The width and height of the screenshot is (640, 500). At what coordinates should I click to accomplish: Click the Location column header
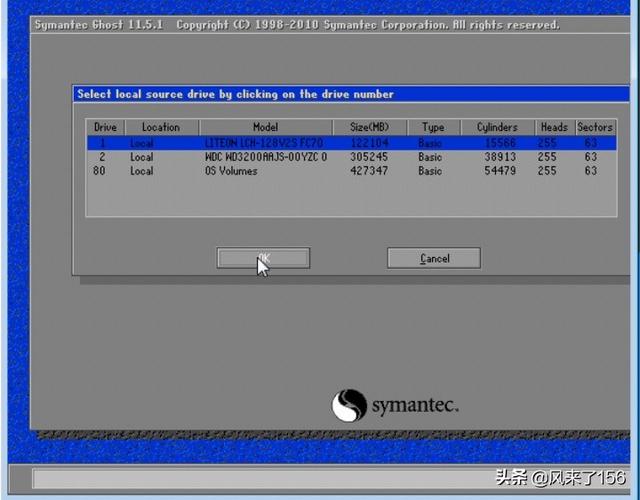(161, 127)
